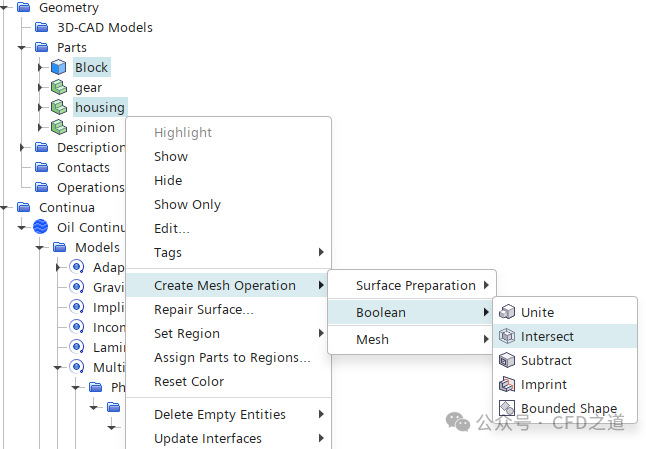The image size is (646, 449).
Task: Select Show Only in context menu
Action: [x=187, y=204]
